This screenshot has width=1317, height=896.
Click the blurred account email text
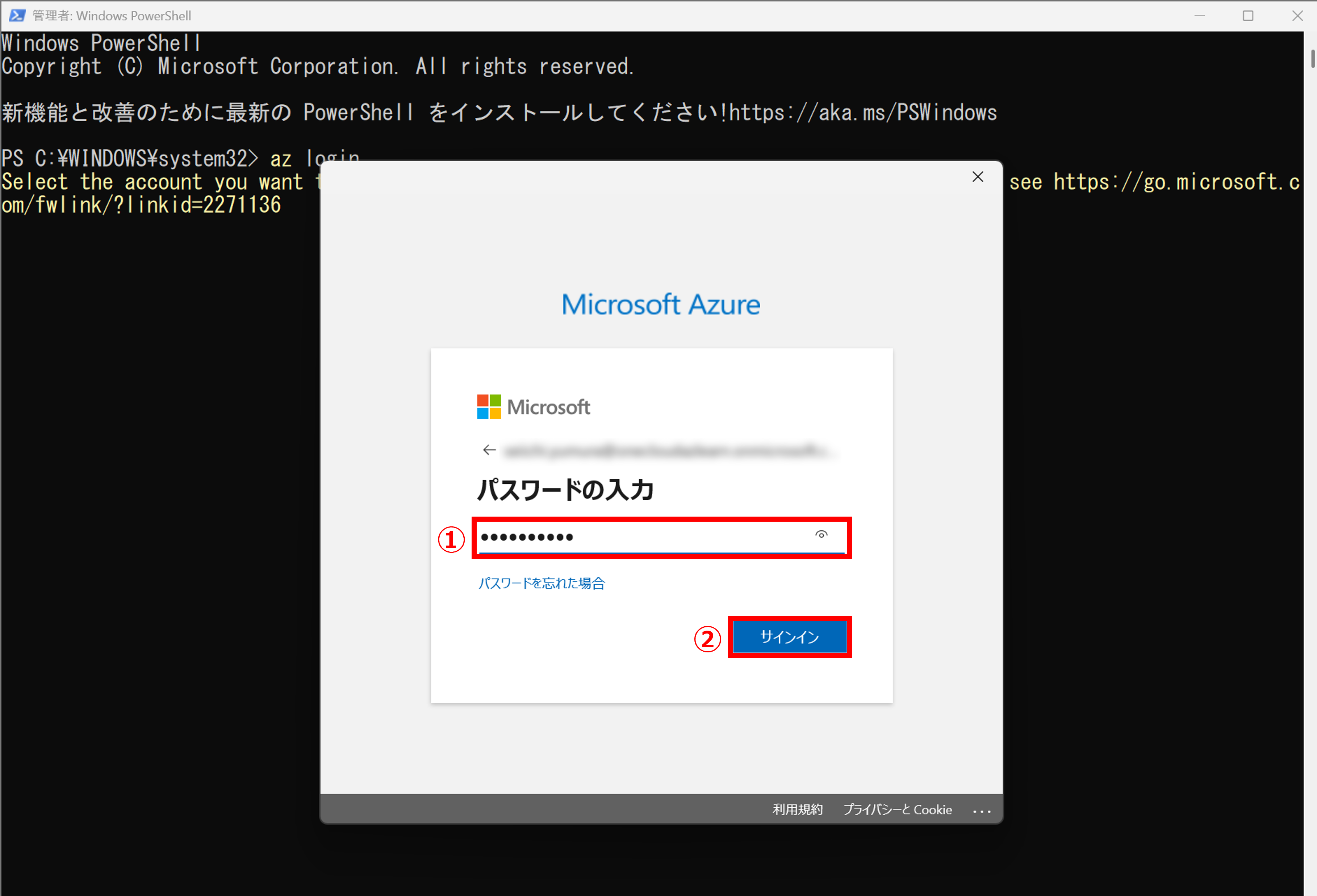click(670, 451)
